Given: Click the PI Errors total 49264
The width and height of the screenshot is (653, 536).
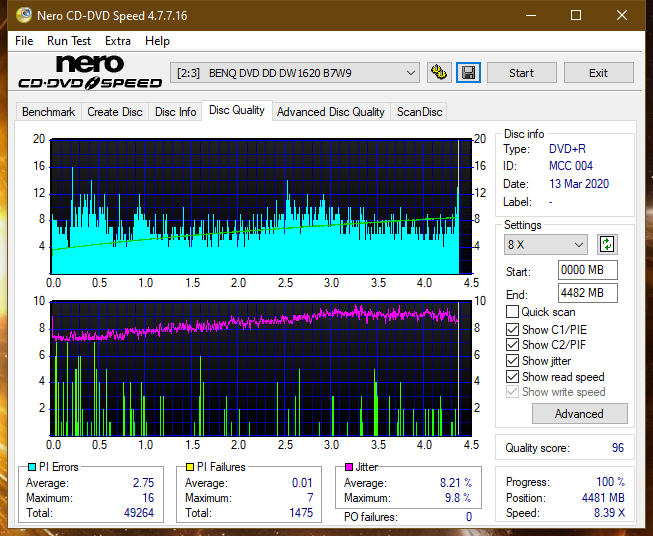Looking at the screenshot, I should tap(139, 513).
